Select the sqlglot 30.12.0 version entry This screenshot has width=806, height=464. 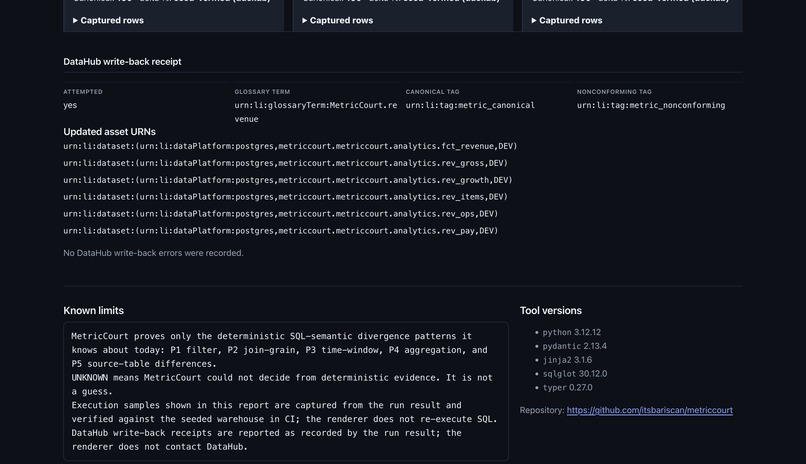[x=575, y=374]
